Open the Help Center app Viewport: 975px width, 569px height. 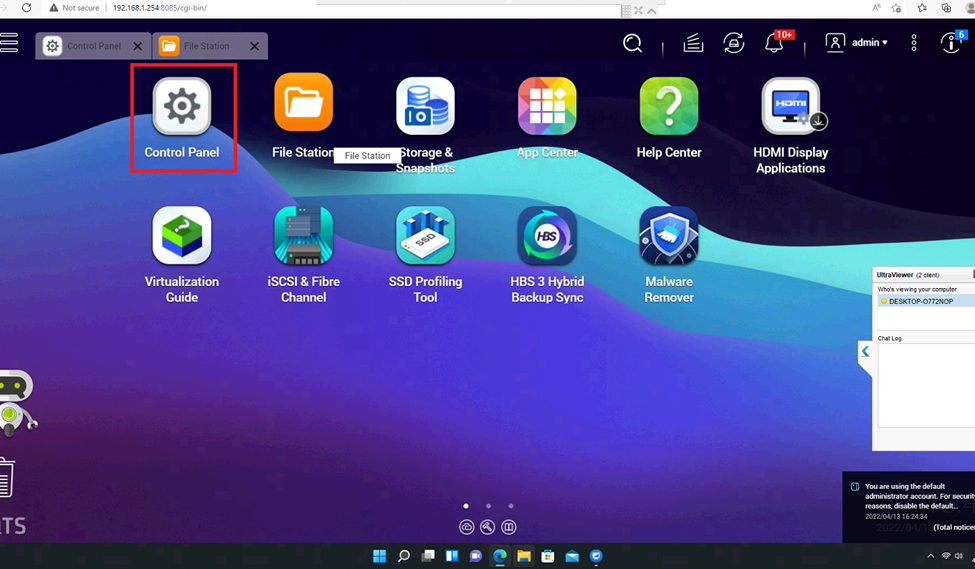click(669, 106)
